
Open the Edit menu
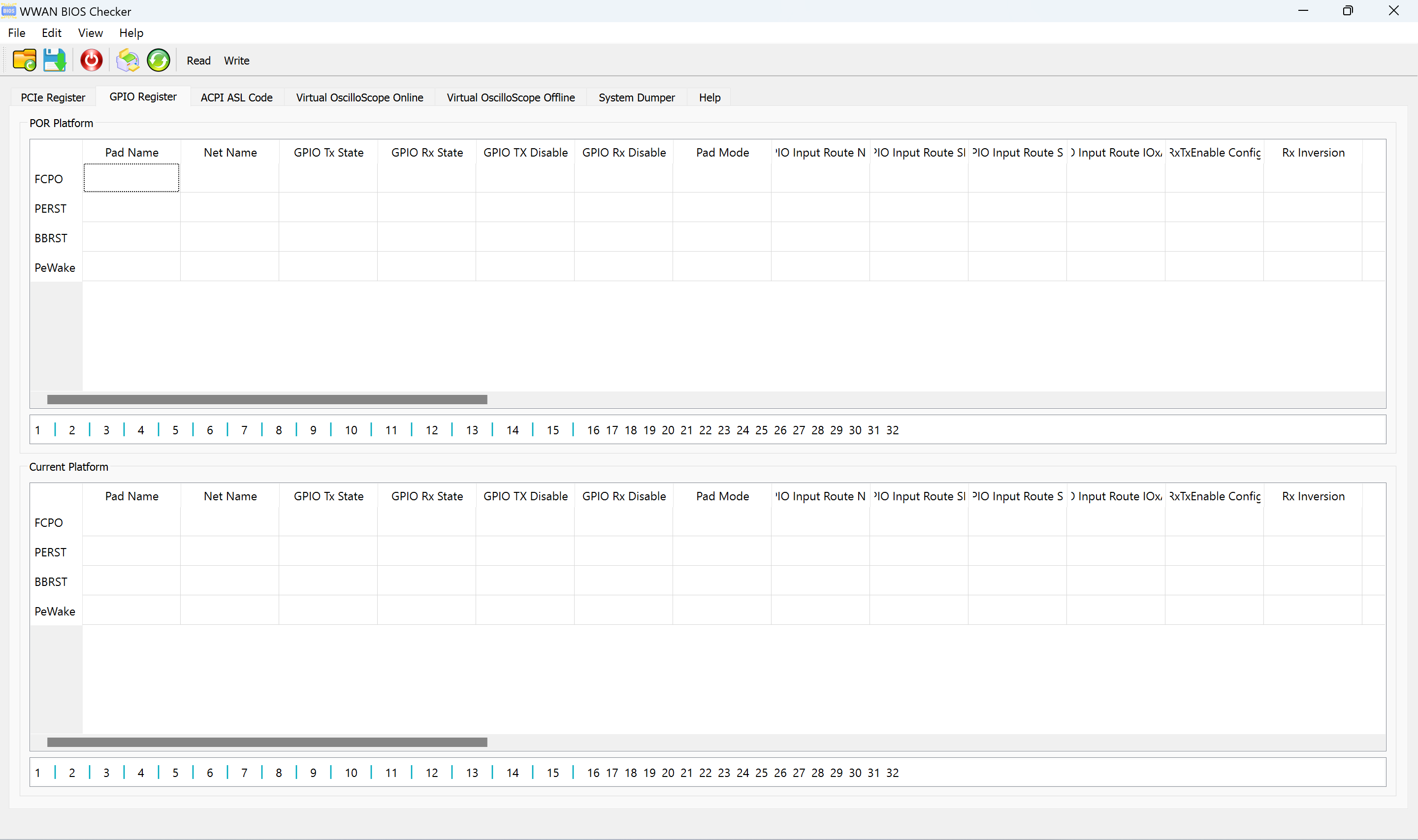tap(52, 33)
